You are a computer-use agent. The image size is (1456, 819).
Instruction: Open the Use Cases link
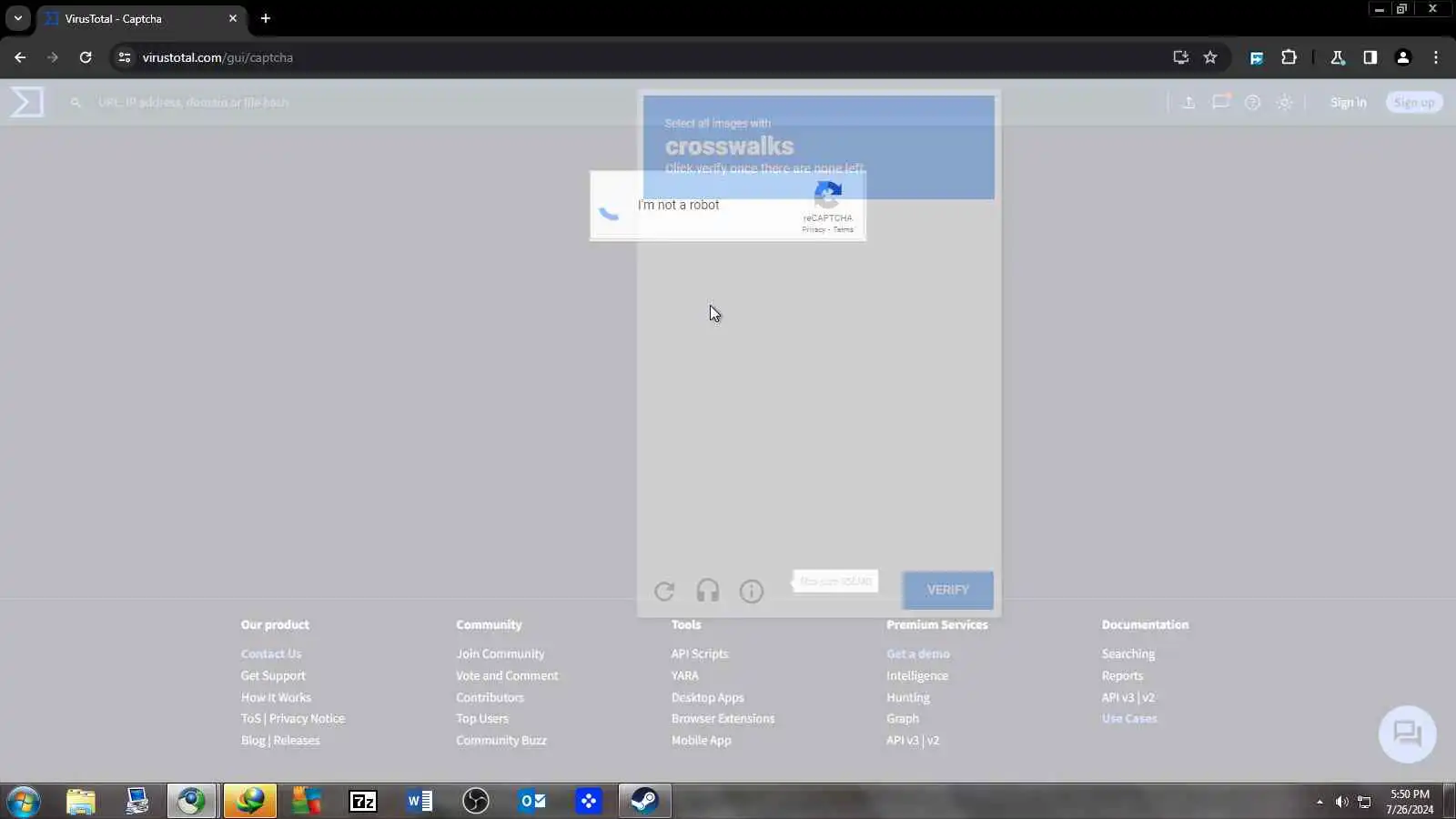tap(1129, 718)
